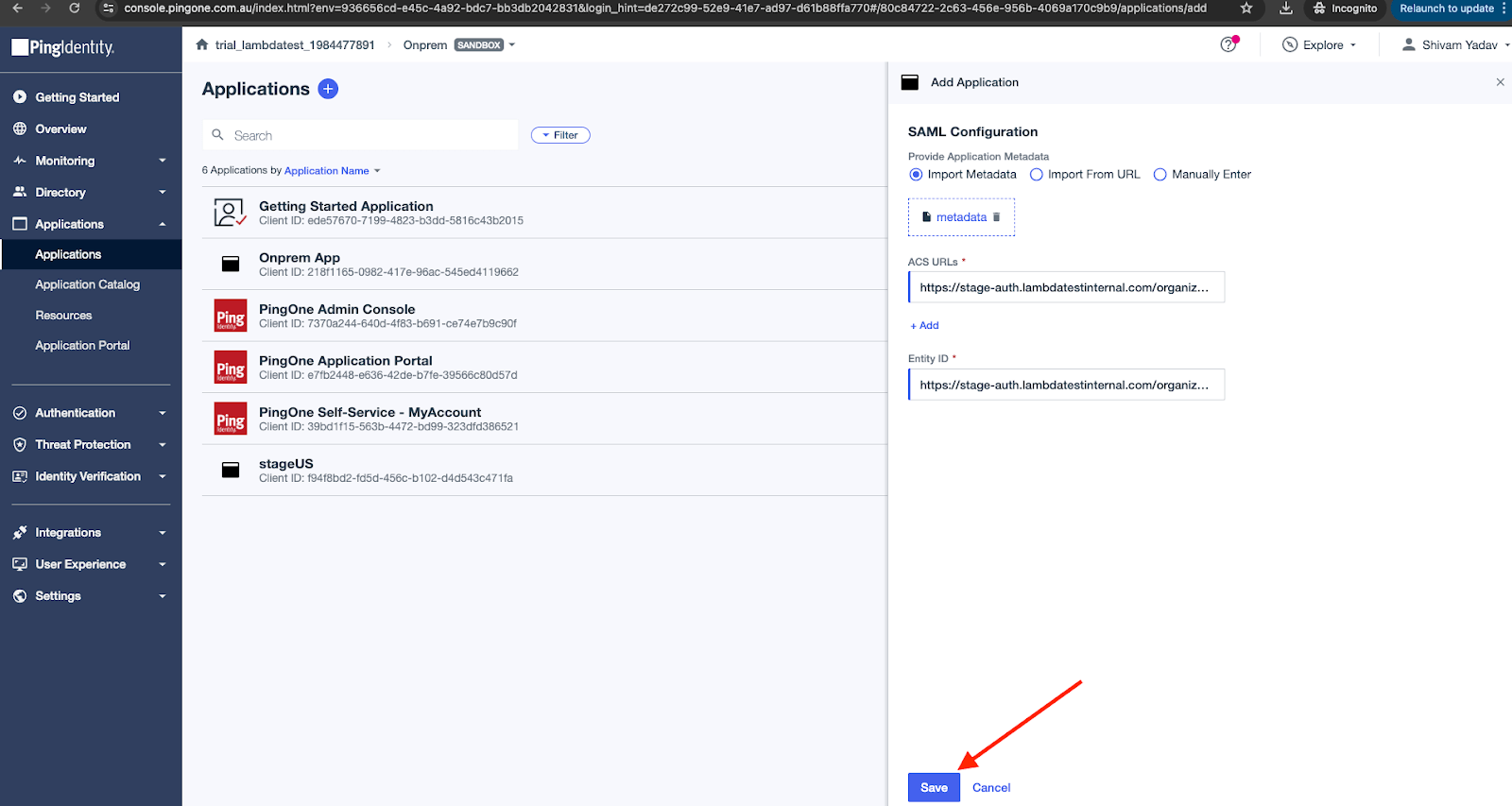Click the browser address bar URL

(x=665, y=9)
